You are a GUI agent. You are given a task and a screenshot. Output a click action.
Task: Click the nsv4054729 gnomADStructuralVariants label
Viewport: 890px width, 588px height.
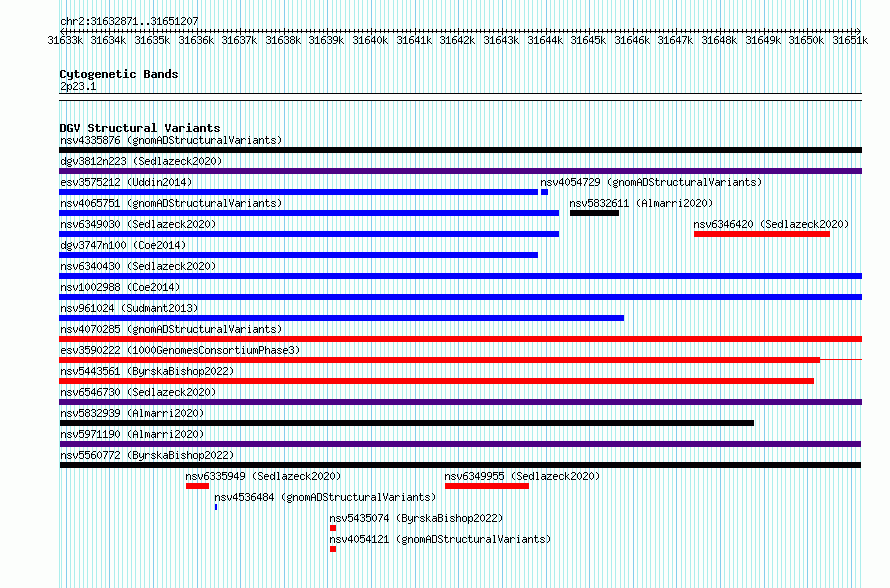tap(651, 182)
